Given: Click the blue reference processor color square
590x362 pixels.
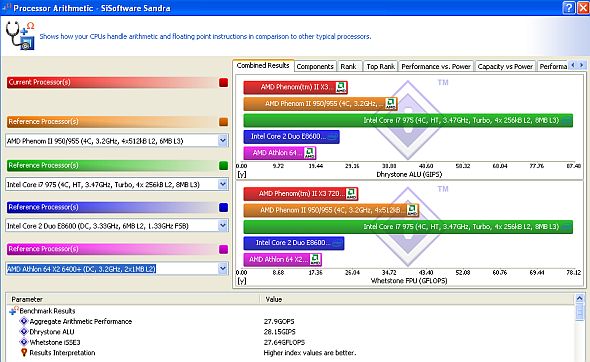Looking at the screenshot, I should coord(224,207).
